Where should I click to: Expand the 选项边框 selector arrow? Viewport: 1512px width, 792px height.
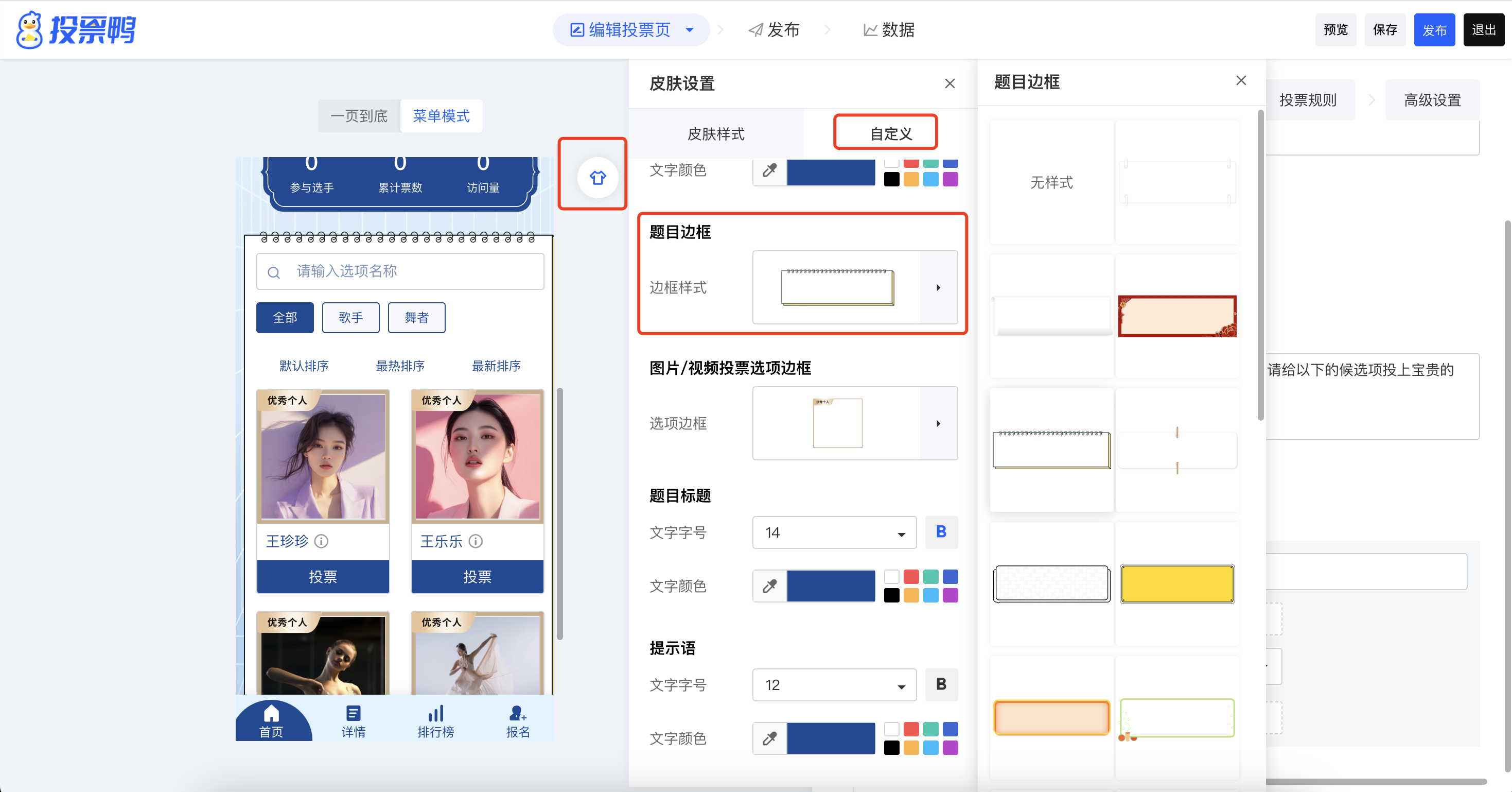(938, 423)
